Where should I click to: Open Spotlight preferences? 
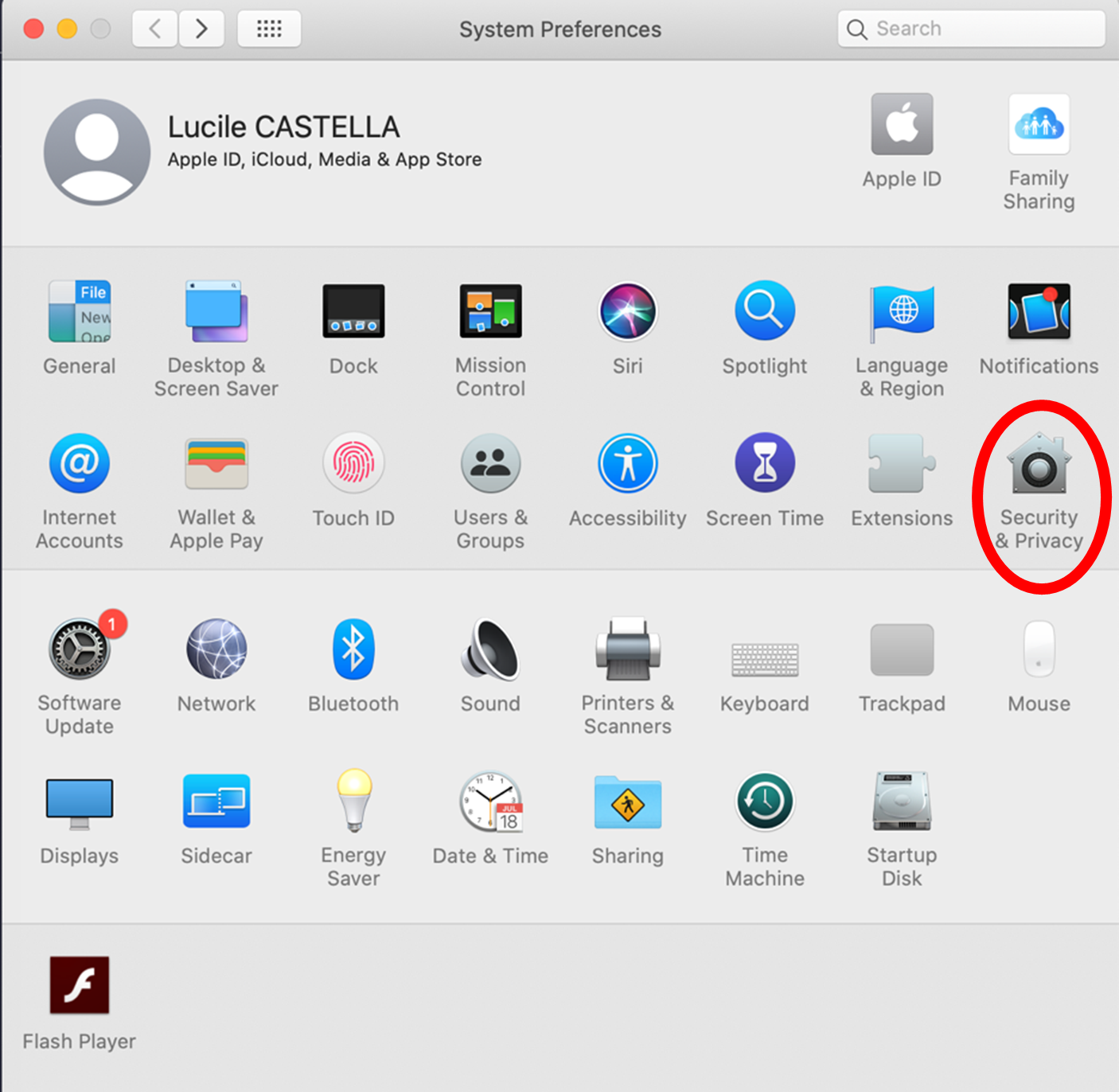pos(765,311)
